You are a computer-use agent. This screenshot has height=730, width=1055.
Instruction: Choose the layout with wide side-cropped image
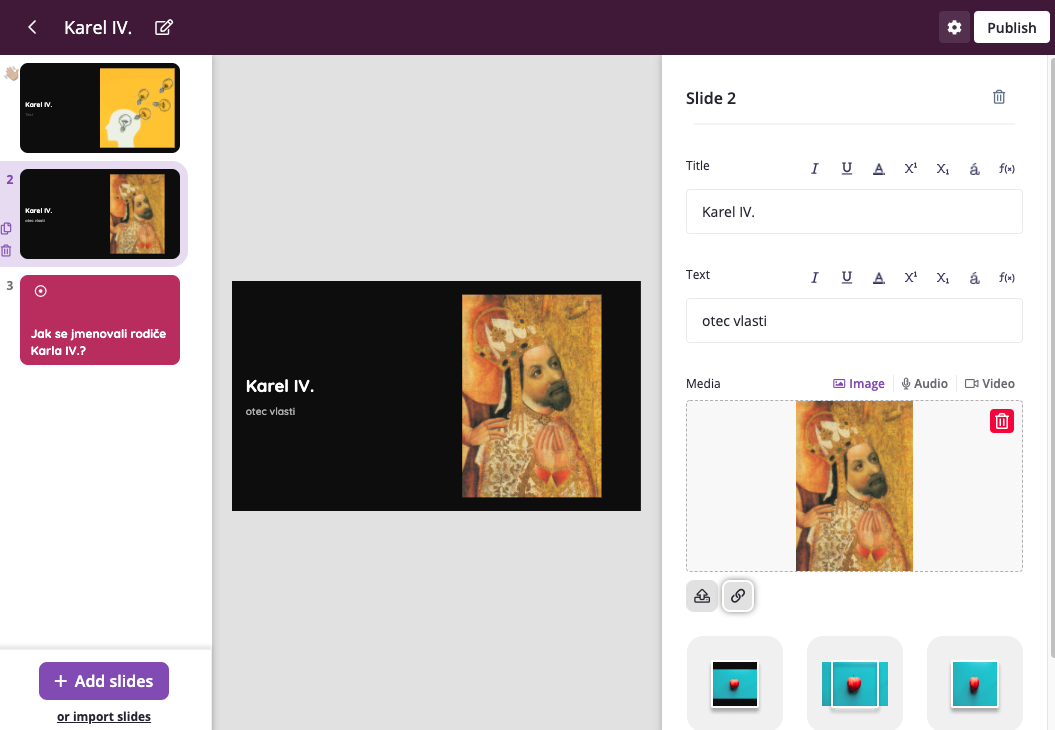(x=854, y=684)
